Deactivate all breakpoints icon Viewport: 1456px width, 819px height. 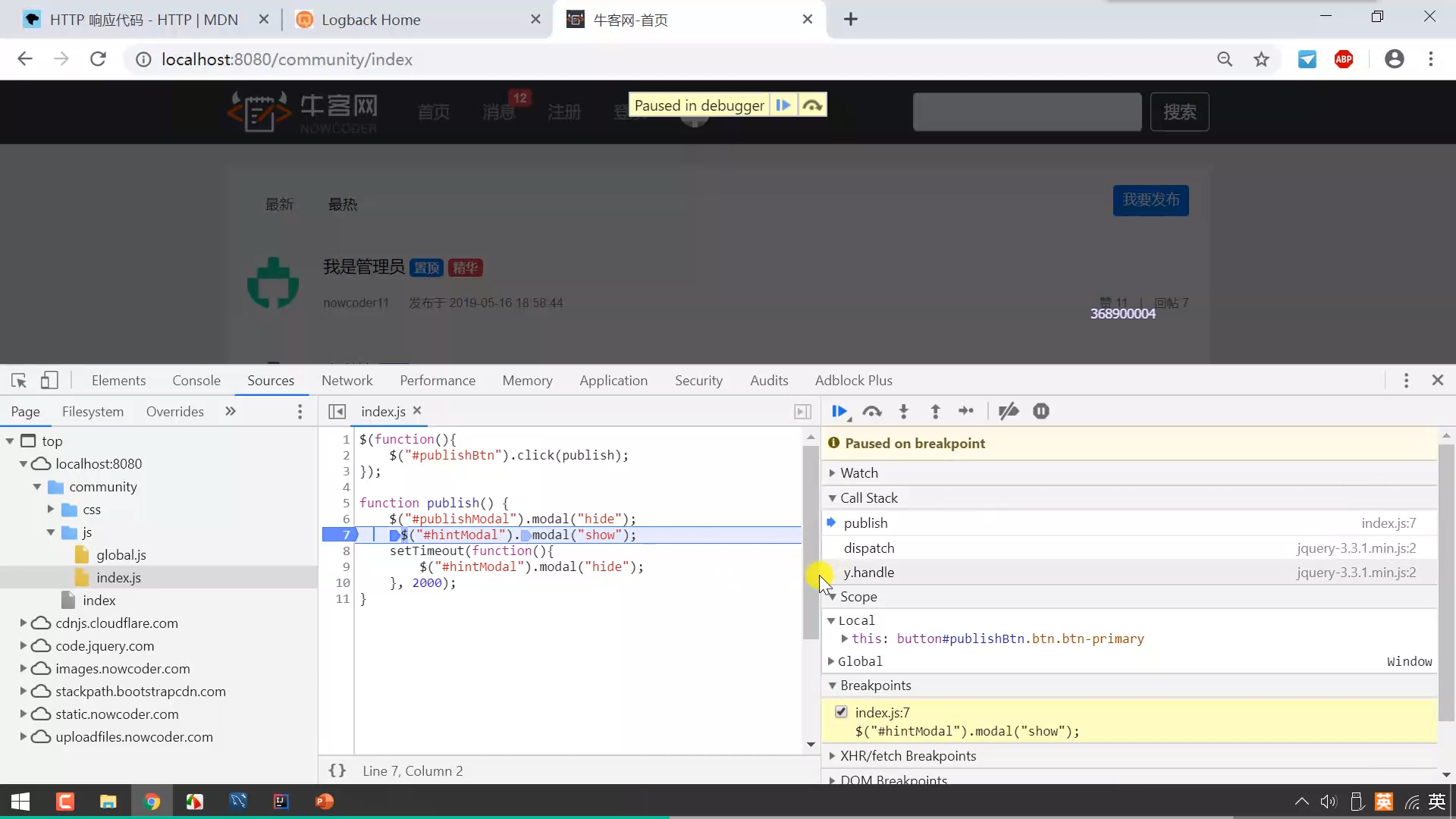[x=1009, y=411]
